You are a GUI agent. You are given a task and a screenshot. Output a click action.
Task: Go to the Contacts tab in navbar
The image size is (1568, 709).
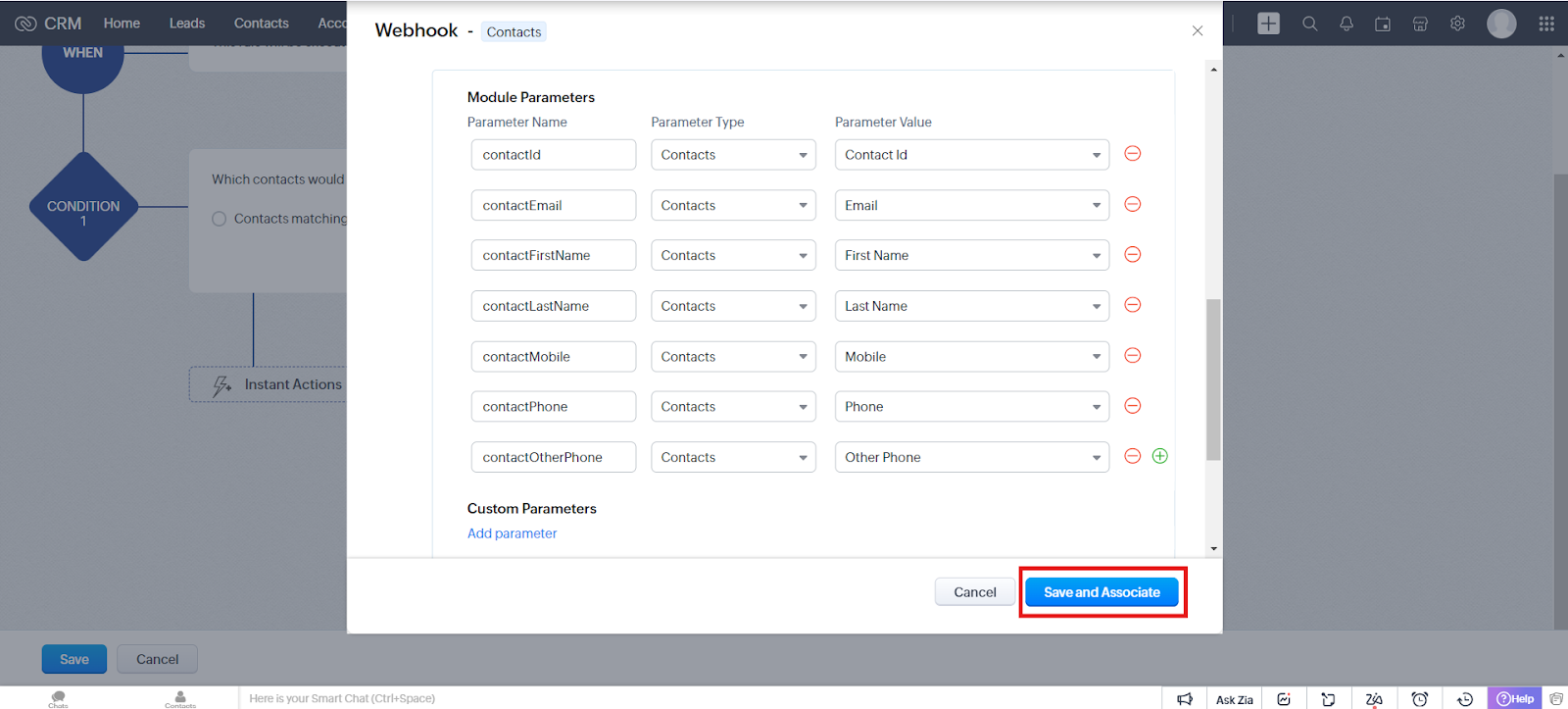pos(261,24)
